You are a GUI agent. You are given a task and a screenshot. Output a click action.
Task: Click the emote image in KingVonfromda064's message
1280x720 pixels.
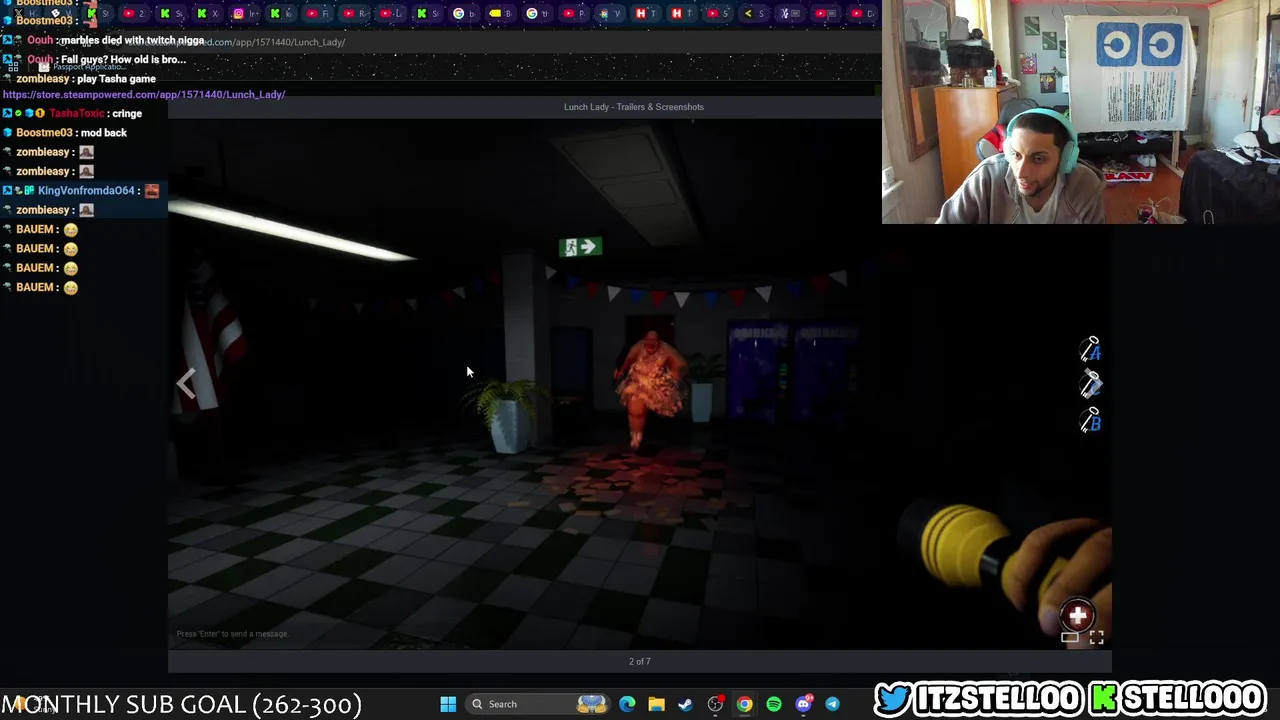coord(151,190)
